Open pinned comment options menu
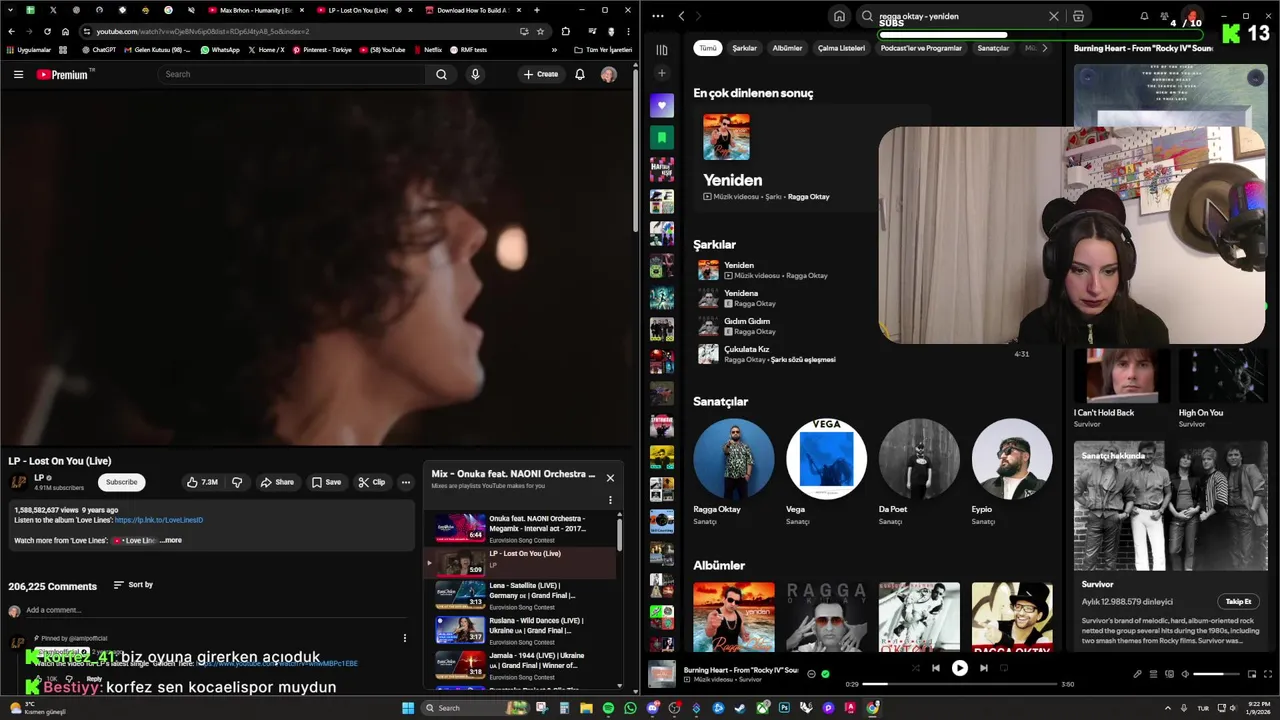 click(x=405, y=638)
